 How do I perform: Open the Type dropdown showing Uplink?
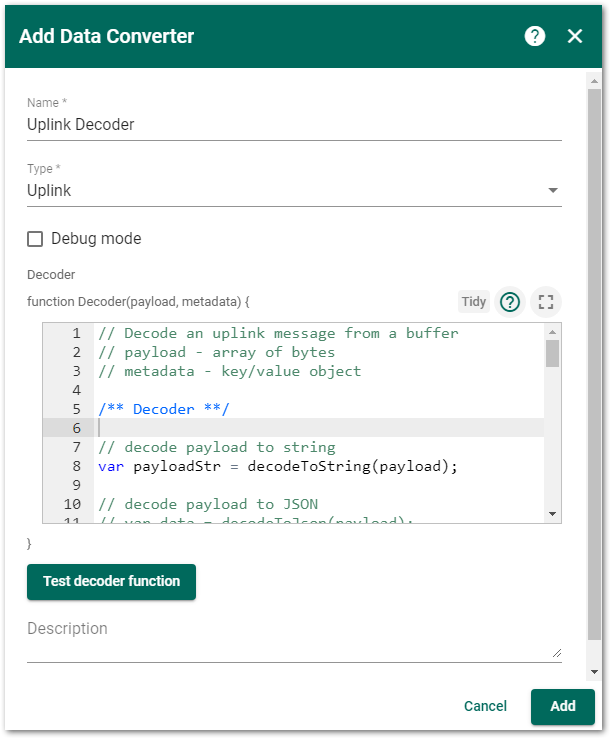pyautogui.click(x=294, y=190)
